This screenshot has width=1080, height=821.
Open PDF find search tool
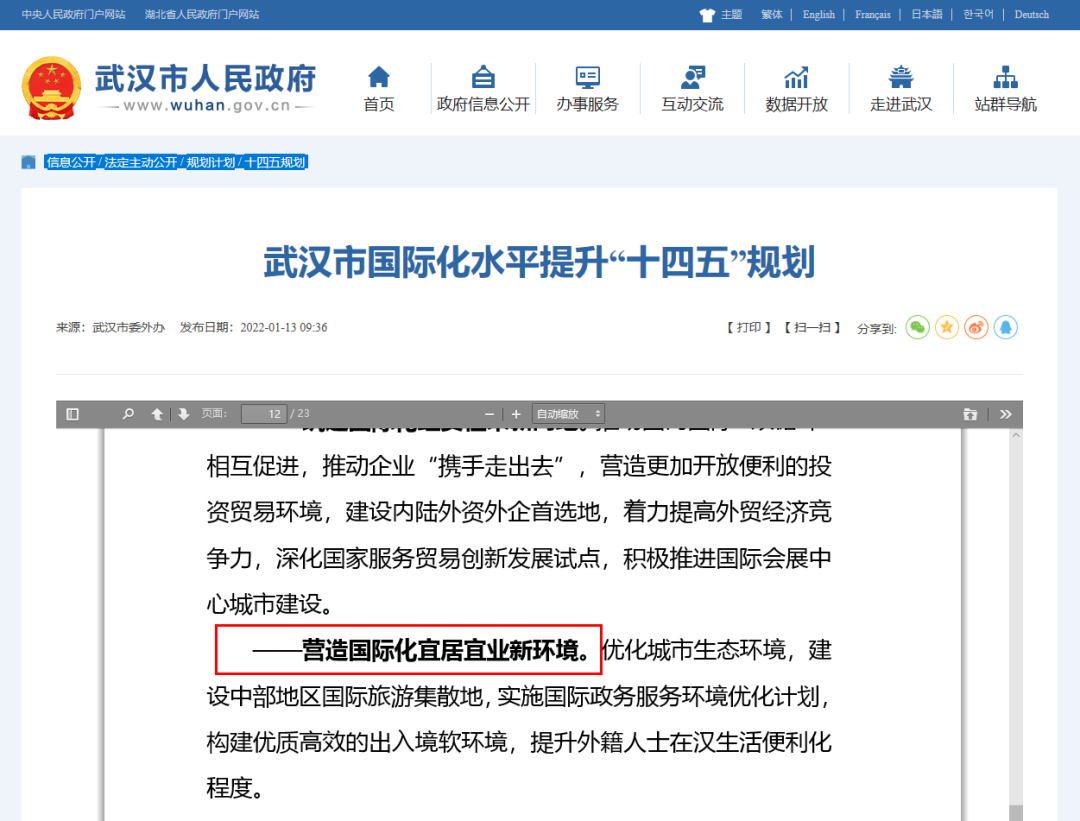[128, 414]
